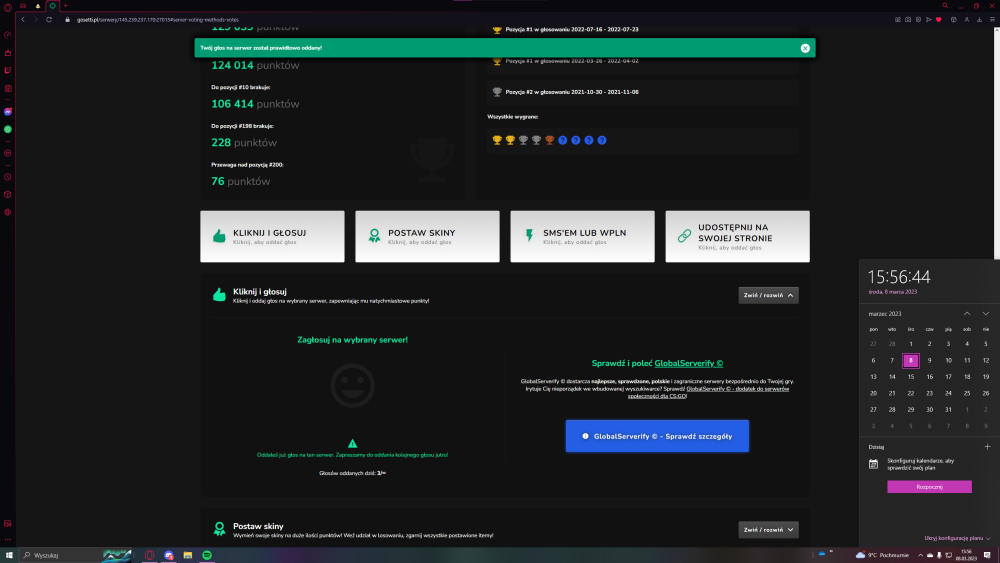Screen dimensions: 1000x563
Task: Click the address bar URL gosetti.pl
Action: pyautogui.click(x=158, y=20)
